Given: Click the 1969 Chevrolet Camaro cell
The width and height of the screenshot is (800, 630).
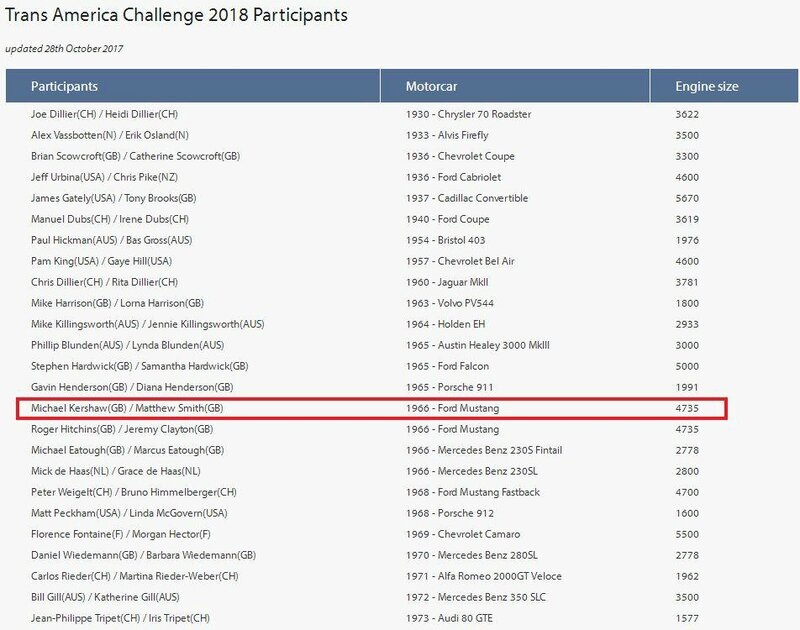Looking at the screenshot, I should (463, 534).
